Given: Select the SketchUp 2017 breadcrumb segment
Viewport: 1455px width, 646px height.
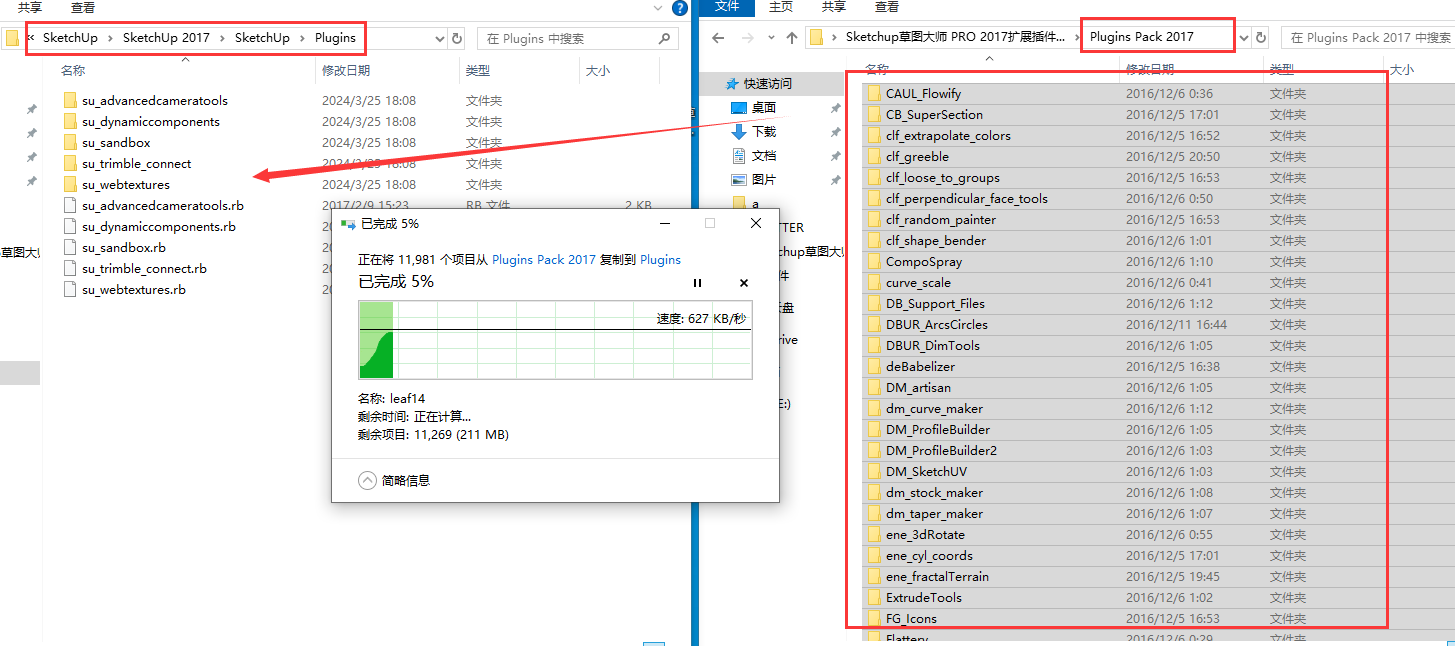Looking at the screenshot, I should pyautogui.click(x=166, y=38).
